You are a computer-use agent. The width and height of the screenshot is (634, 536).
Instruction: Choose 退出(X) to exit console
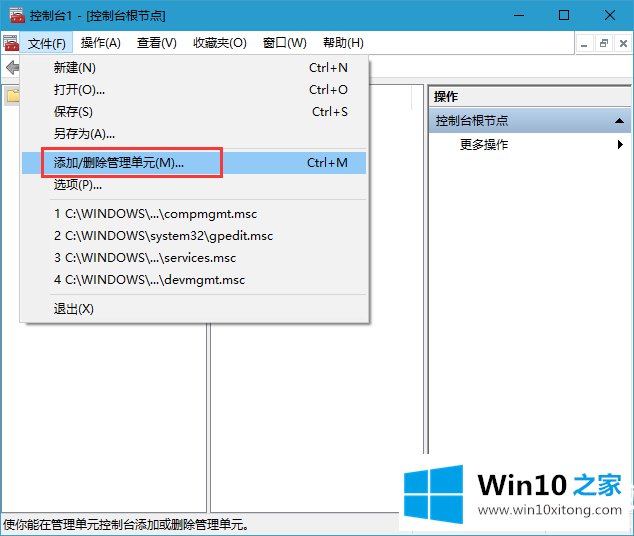[x=194, y=309]
